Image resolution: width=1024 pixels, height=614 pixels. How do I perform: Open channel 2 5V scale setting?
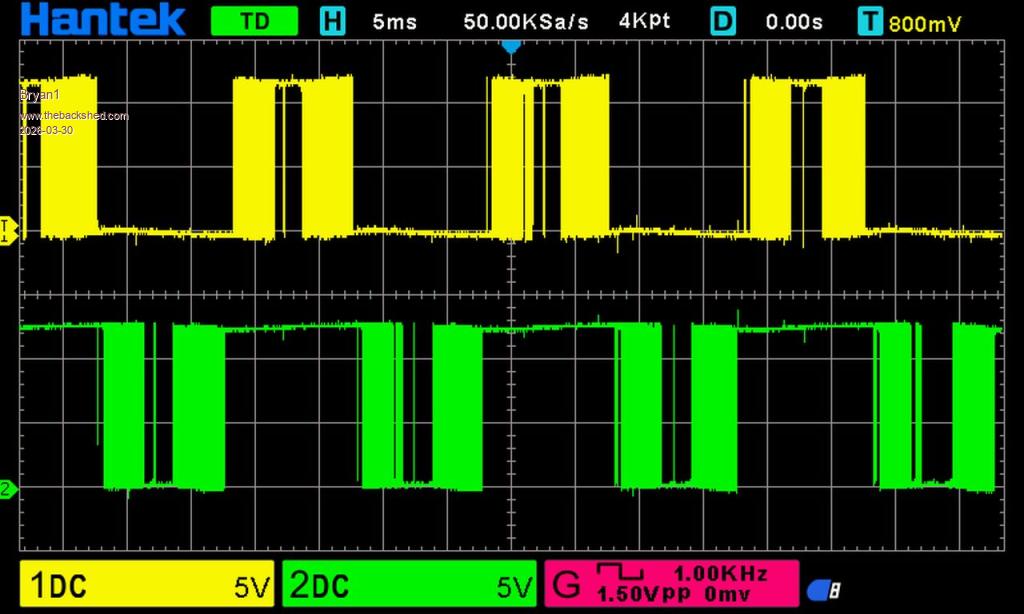pos(516,586)
